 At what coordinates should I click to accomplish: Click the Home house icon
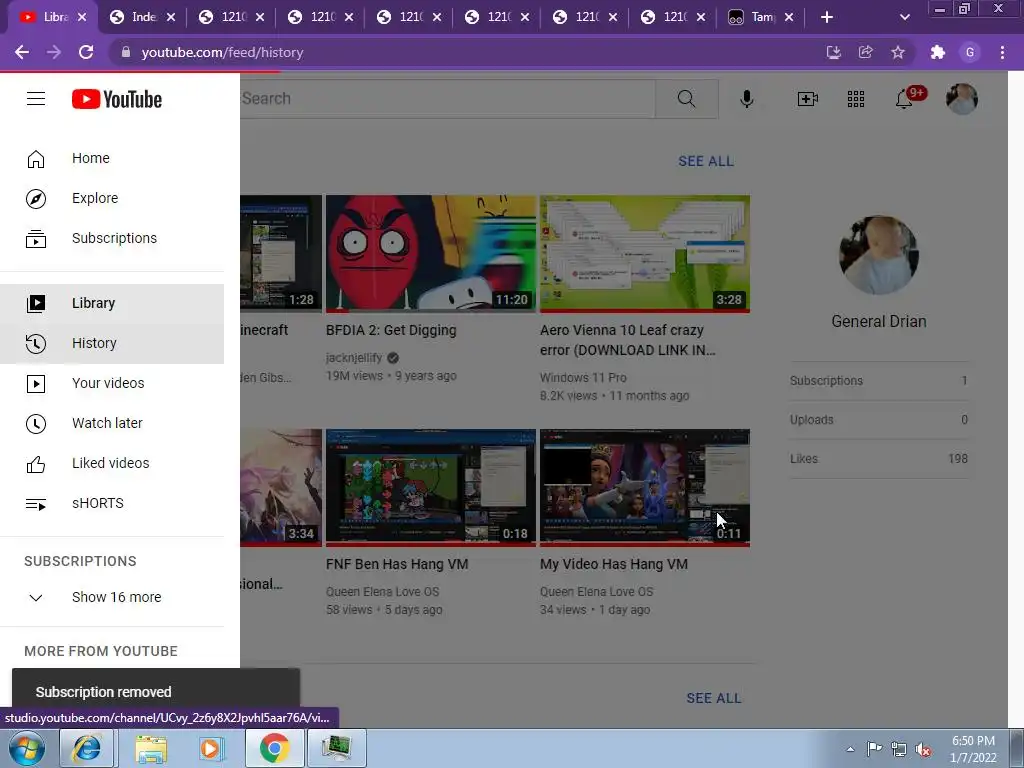[x=36, y=159]
